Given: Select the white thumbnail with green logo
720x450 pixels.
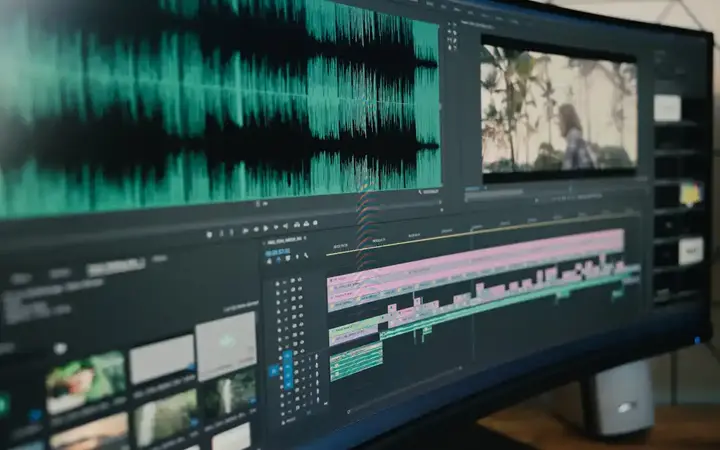Looking at the screenshot, I should point(225,345).
